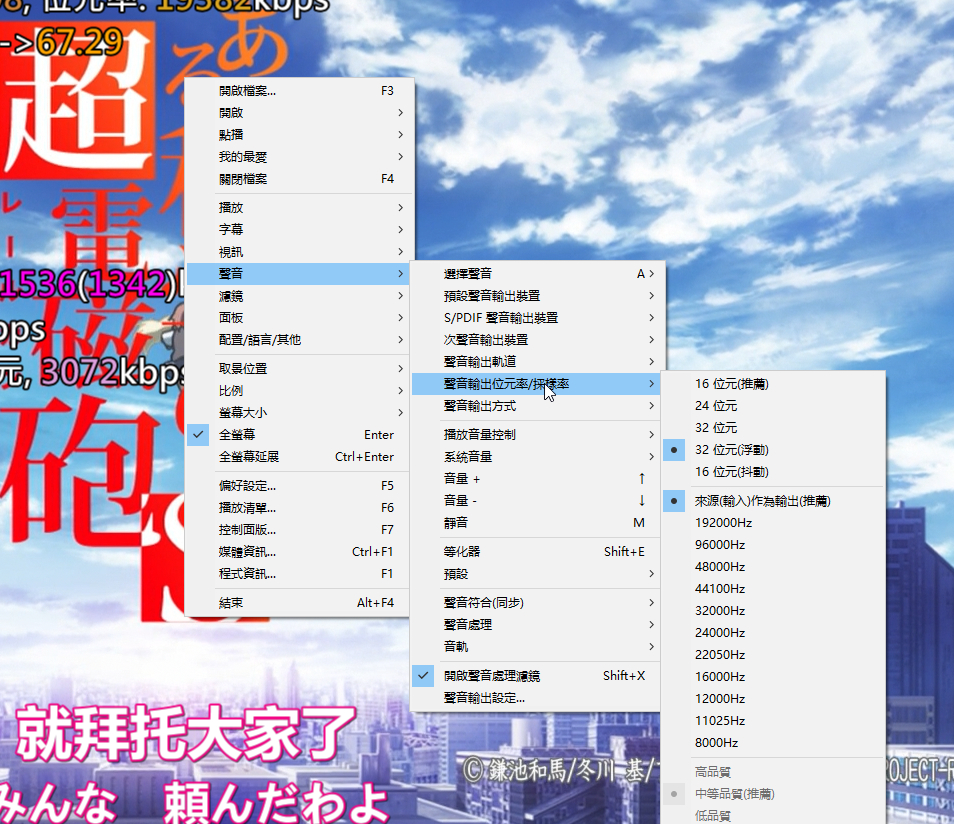Open 媒體資訊... entry
Screen dimensions: 954x824
(x=299, y=551)
